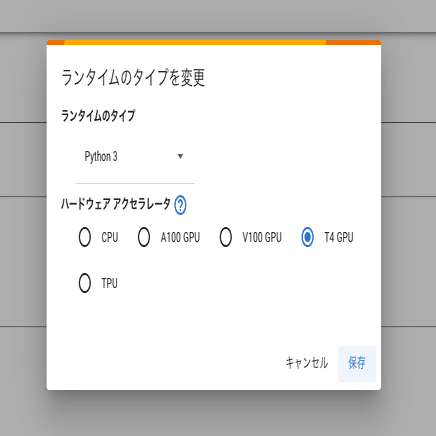436x436 pixels.
Task: Click the ランタイムのタイプ section heading
Action: [98, 116]
